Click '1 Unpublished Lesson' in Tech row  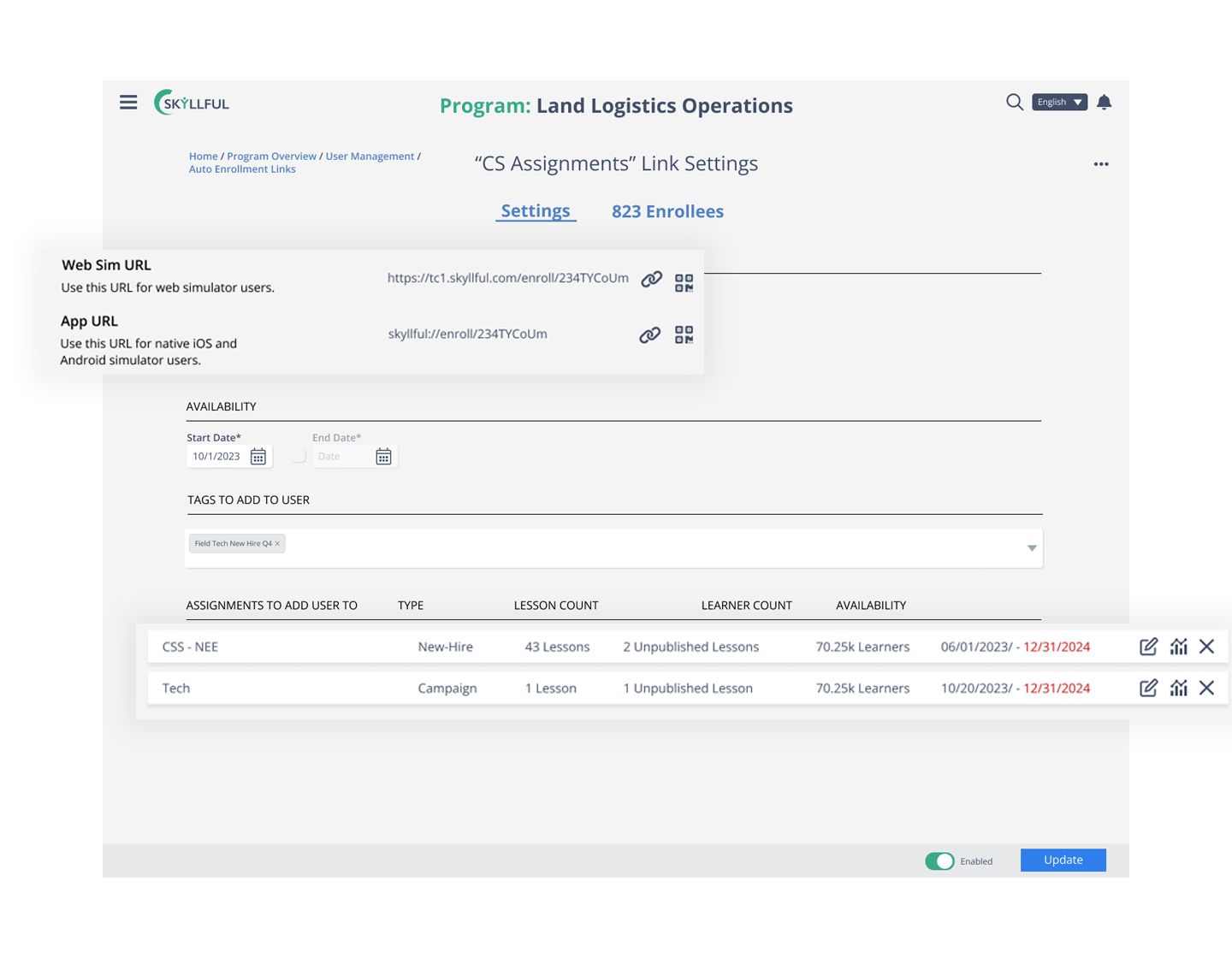(x=688, y=688)
